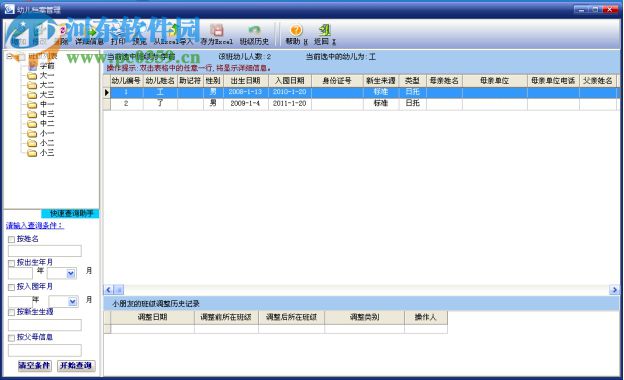Image resolution: width=624 pixels, height=380 pixels.
Task: Click the 调整前所在班级 history column header
Action: (x=226, y=318)
